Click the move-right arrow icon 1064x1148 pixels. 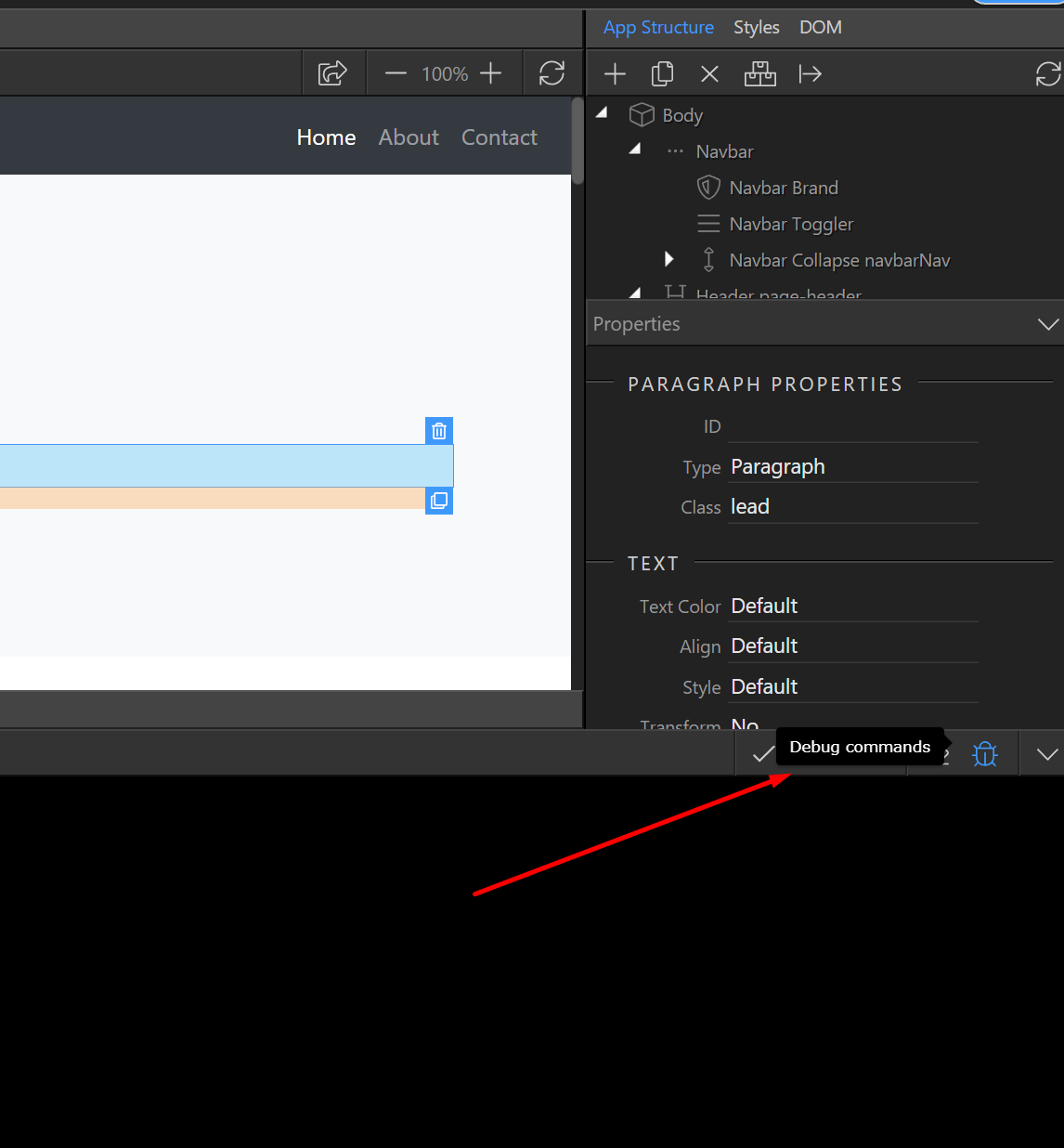pos(811,74)
